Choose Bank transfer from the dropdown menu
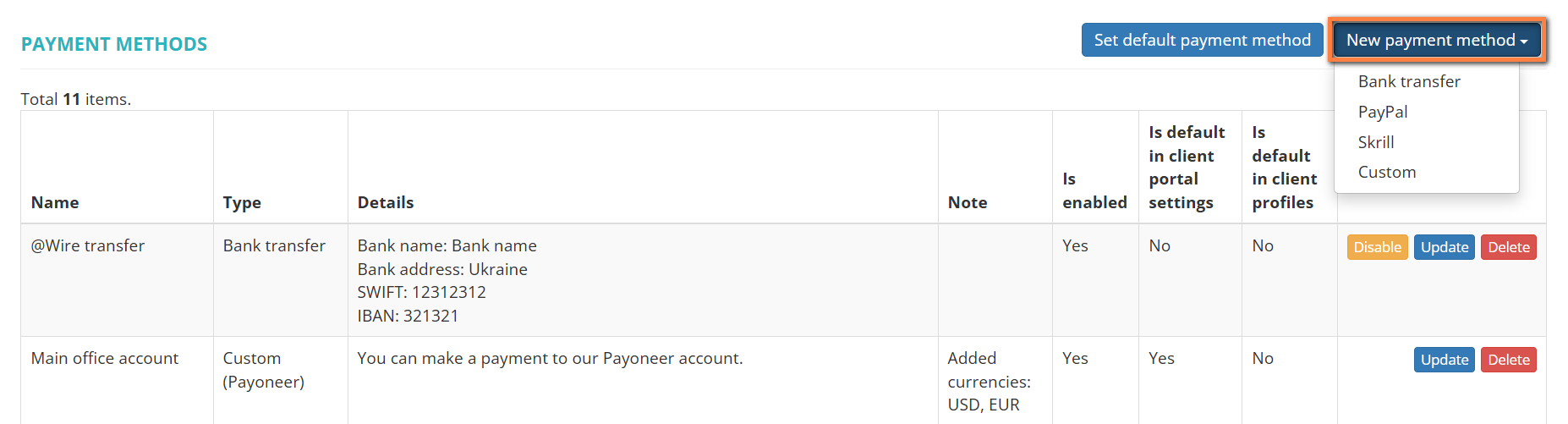 pyautogui.click(x=1409, y=81)
